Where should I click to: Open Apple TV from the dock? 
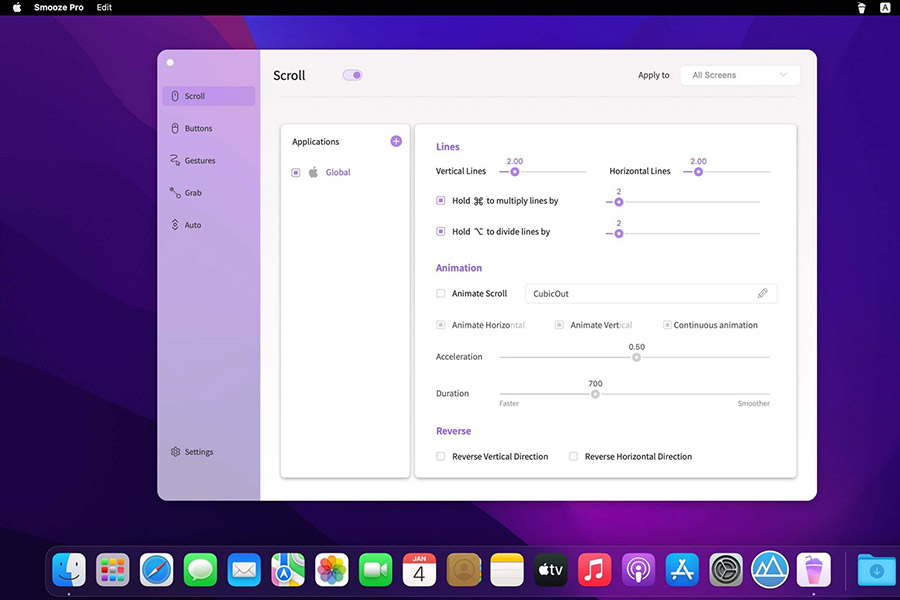[550, 570]
